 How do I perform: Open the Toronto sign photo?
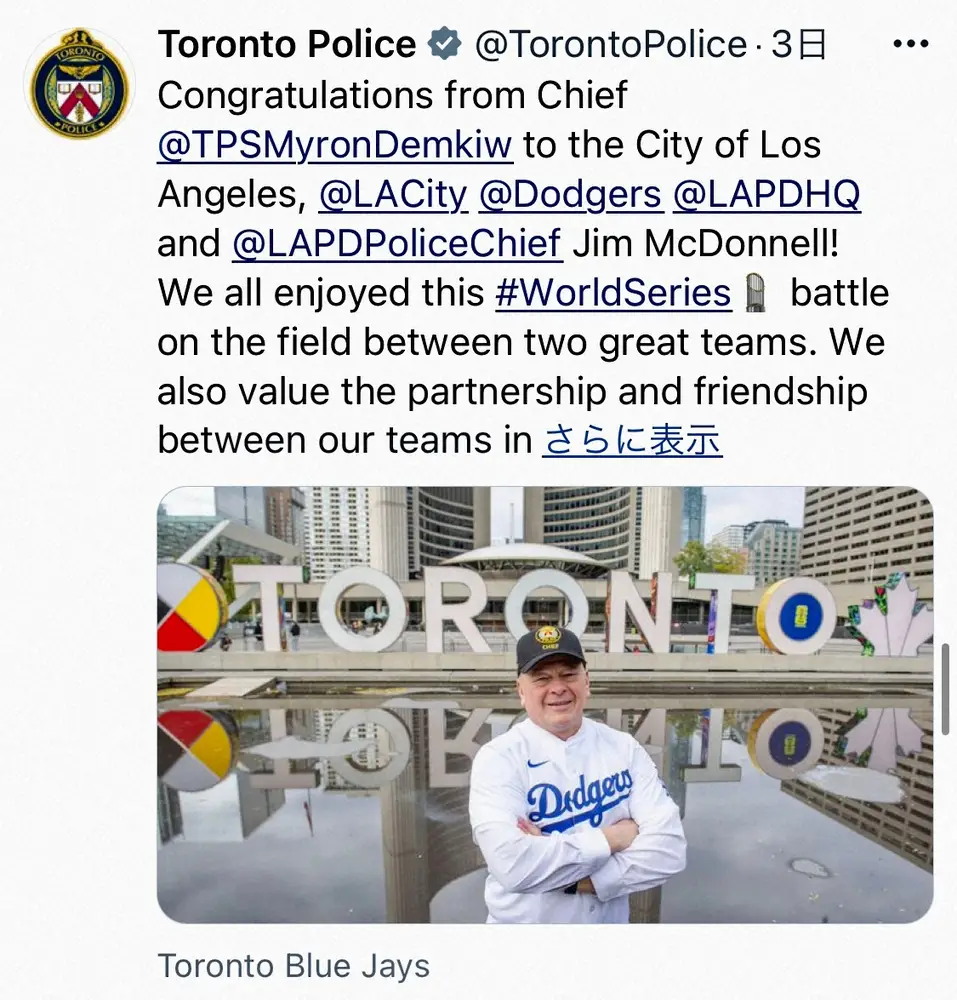pyautogui.click(x=545, y=704)
